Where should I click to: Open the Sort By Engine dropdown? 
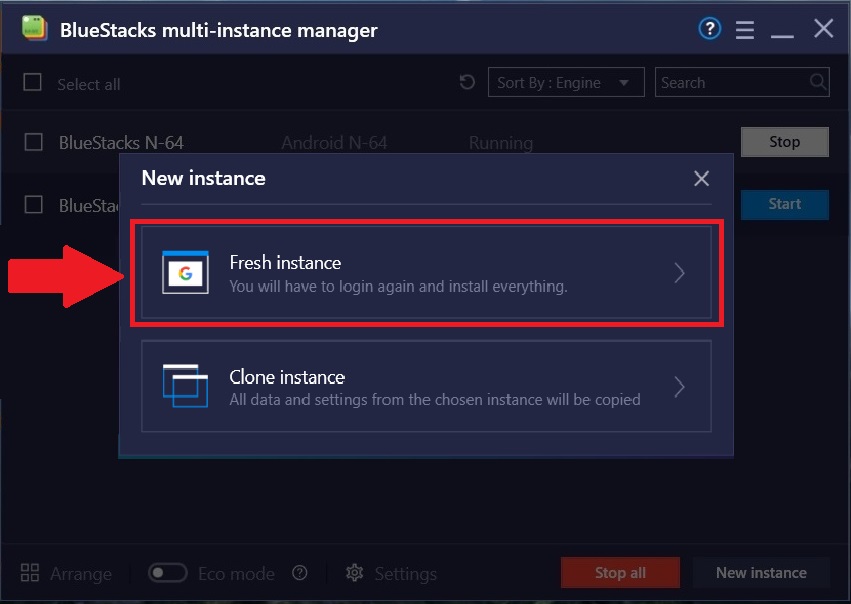tap(566, 82)
